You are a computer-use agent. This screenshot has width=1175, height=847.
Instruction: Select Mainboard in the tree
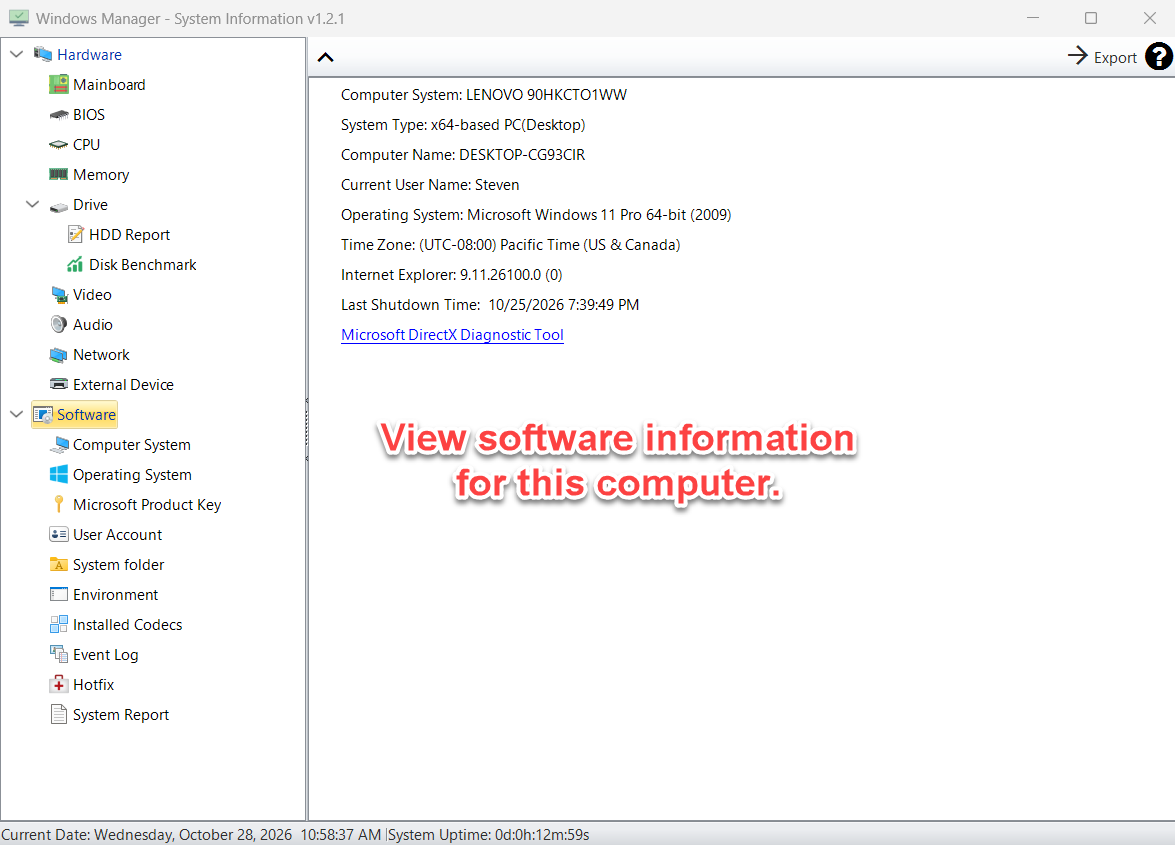pos(109,85)
